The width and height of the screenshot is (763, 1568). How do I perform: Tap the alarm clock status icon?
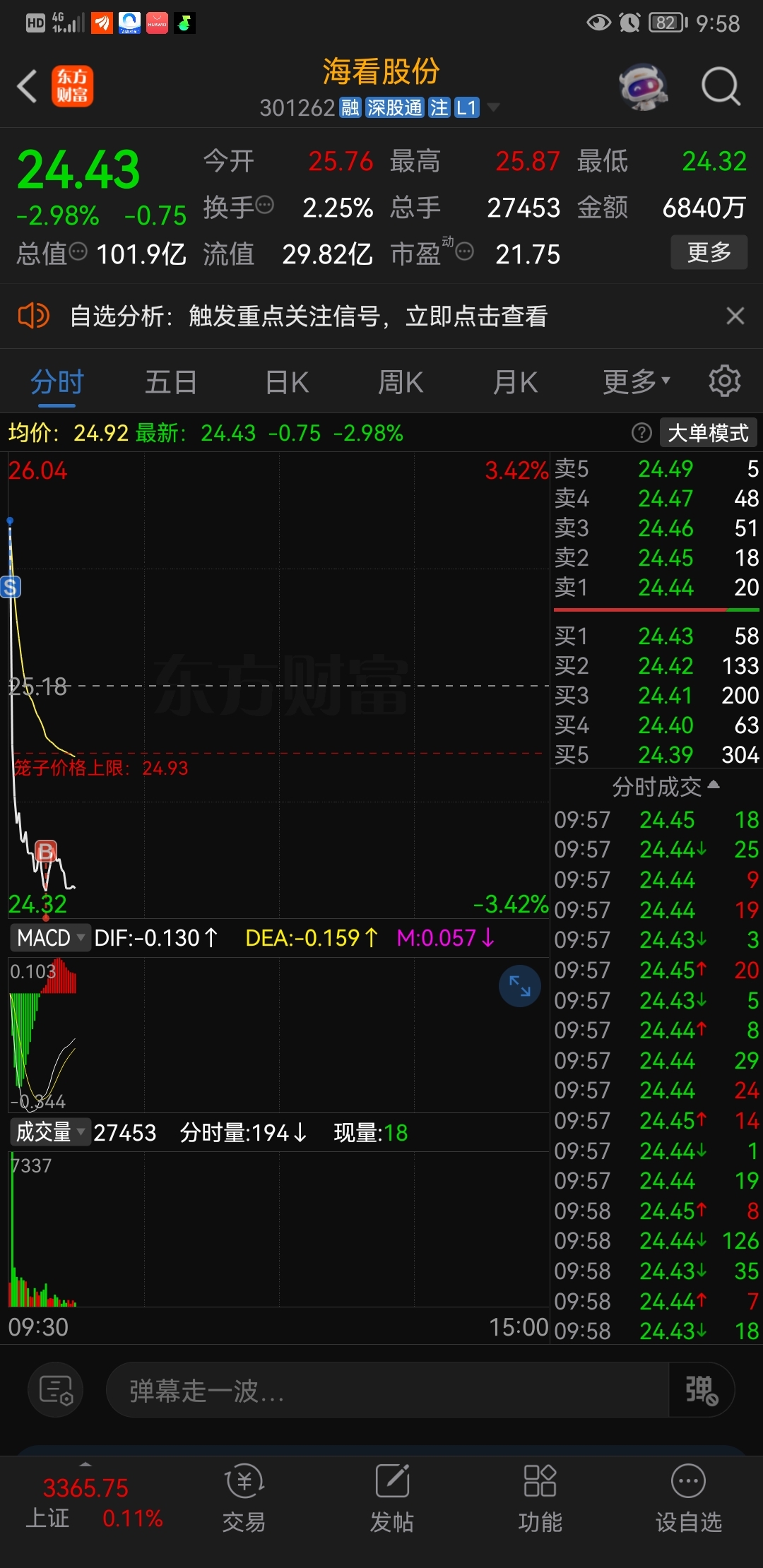click(x=629, y=23)
